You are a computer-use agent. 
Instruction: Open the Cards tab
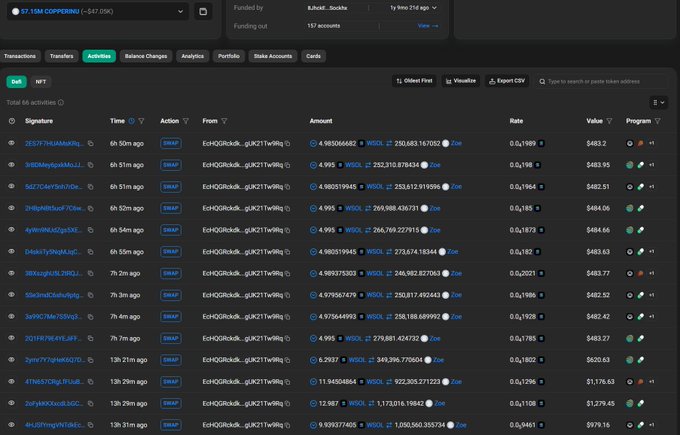tap(313, 56)
